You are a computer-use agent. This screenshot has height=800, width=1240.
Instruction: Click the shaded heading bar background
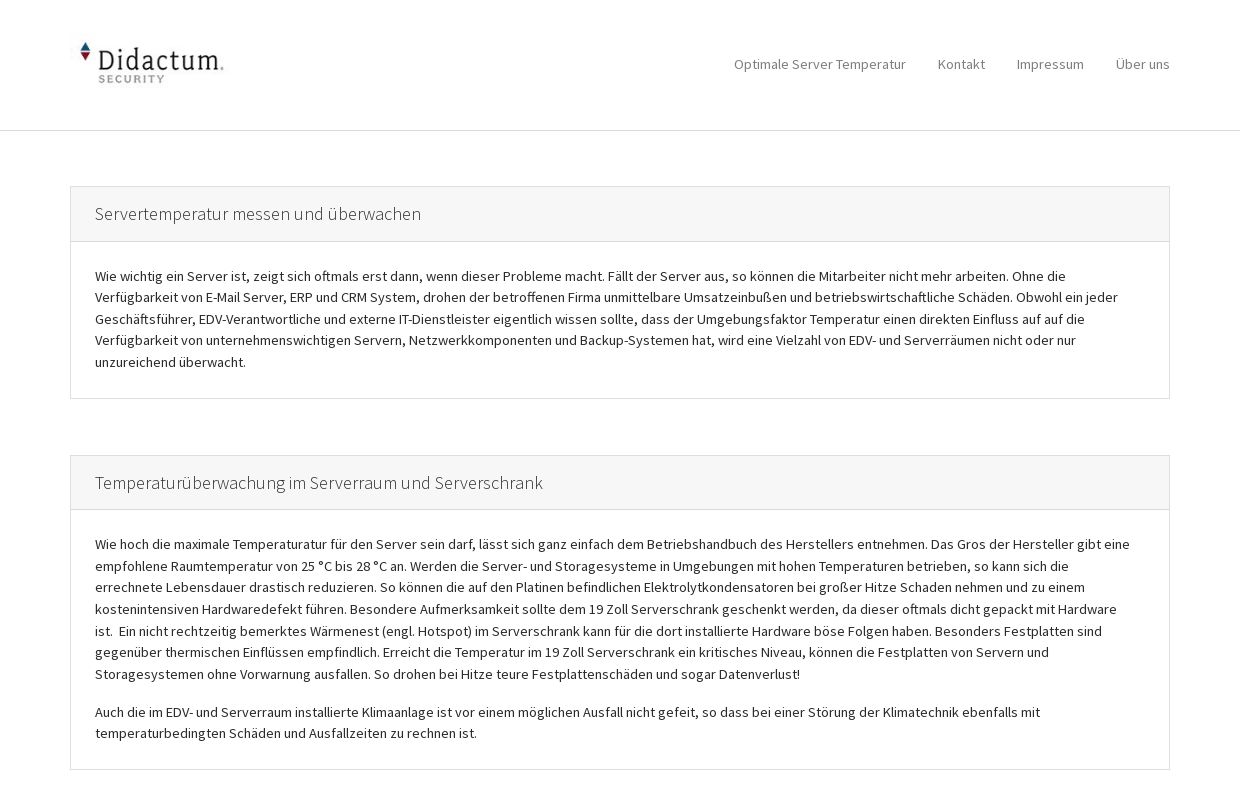click(800, 214)
